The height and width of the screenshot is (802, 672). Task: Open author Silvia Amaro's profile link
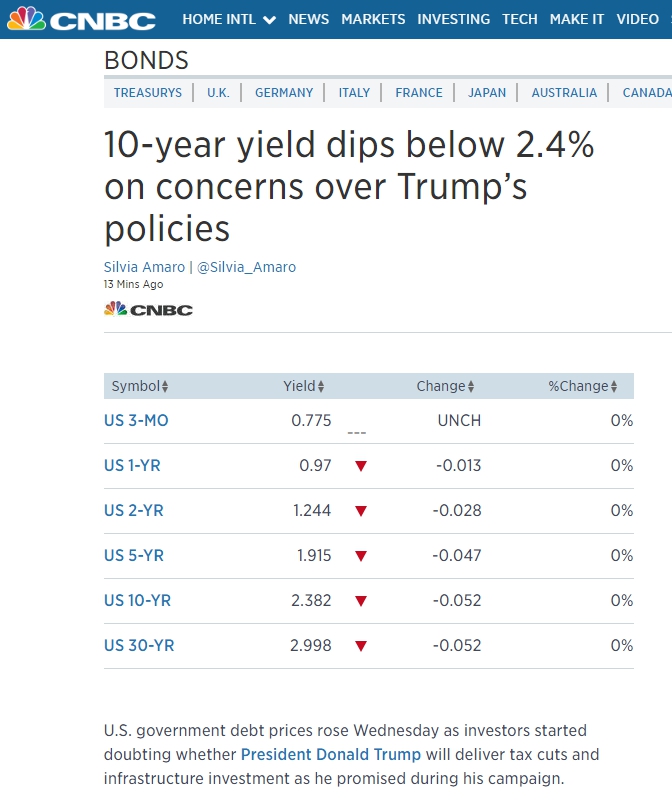144,267
